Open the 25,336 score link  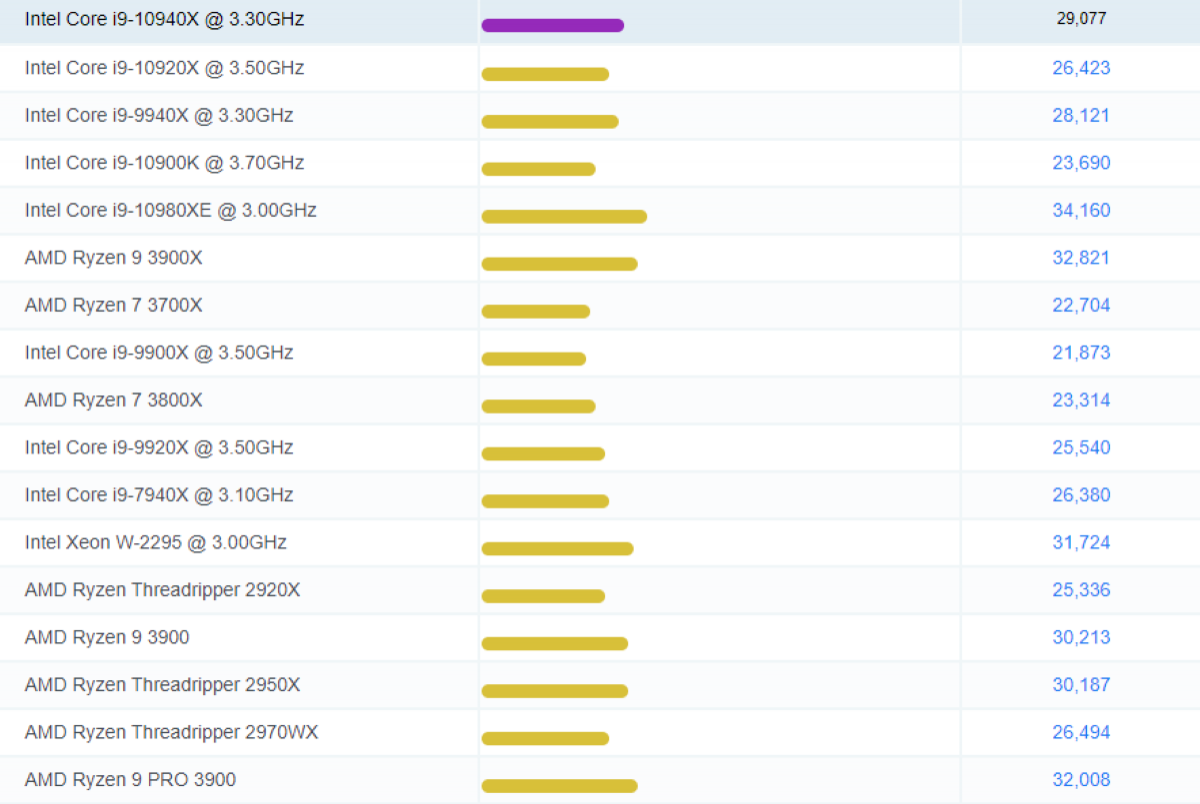click(1081, 590)
